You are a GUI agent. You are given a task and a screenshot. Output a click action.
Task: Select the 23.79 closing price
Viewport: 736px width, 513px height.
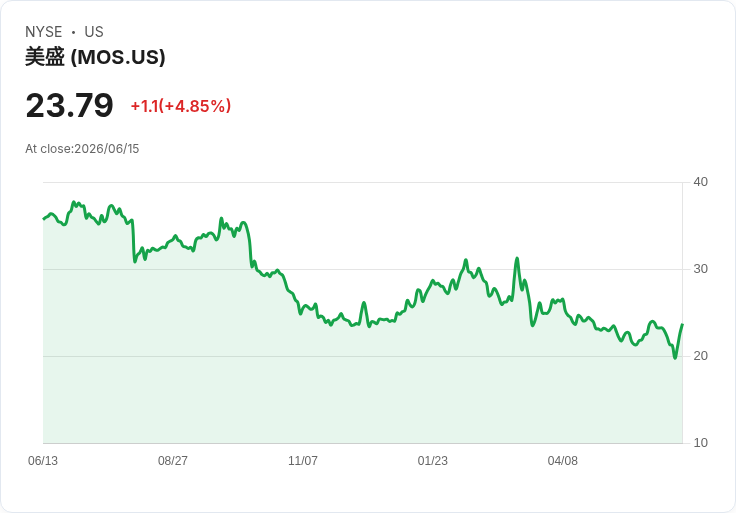69,105
